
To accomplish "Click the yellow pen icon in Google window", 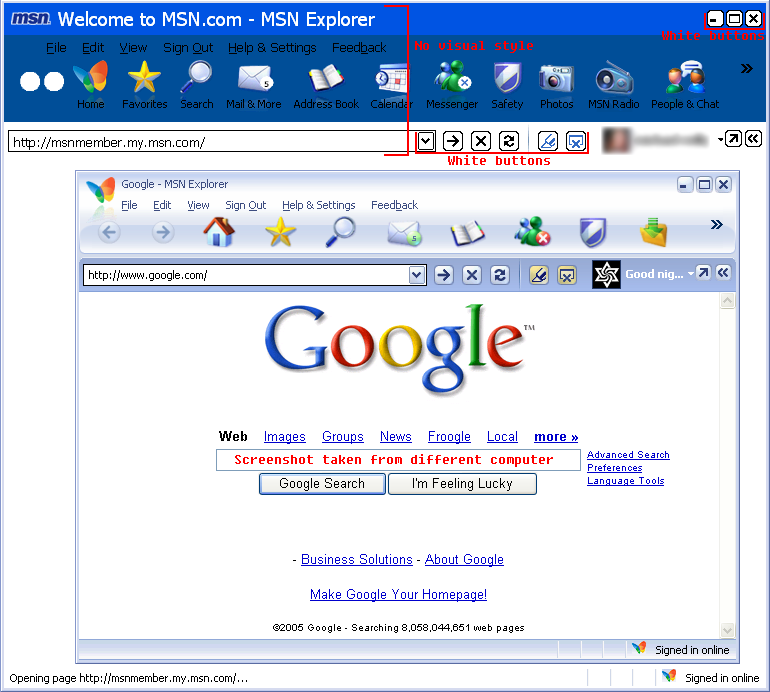I will click(539, 275).
